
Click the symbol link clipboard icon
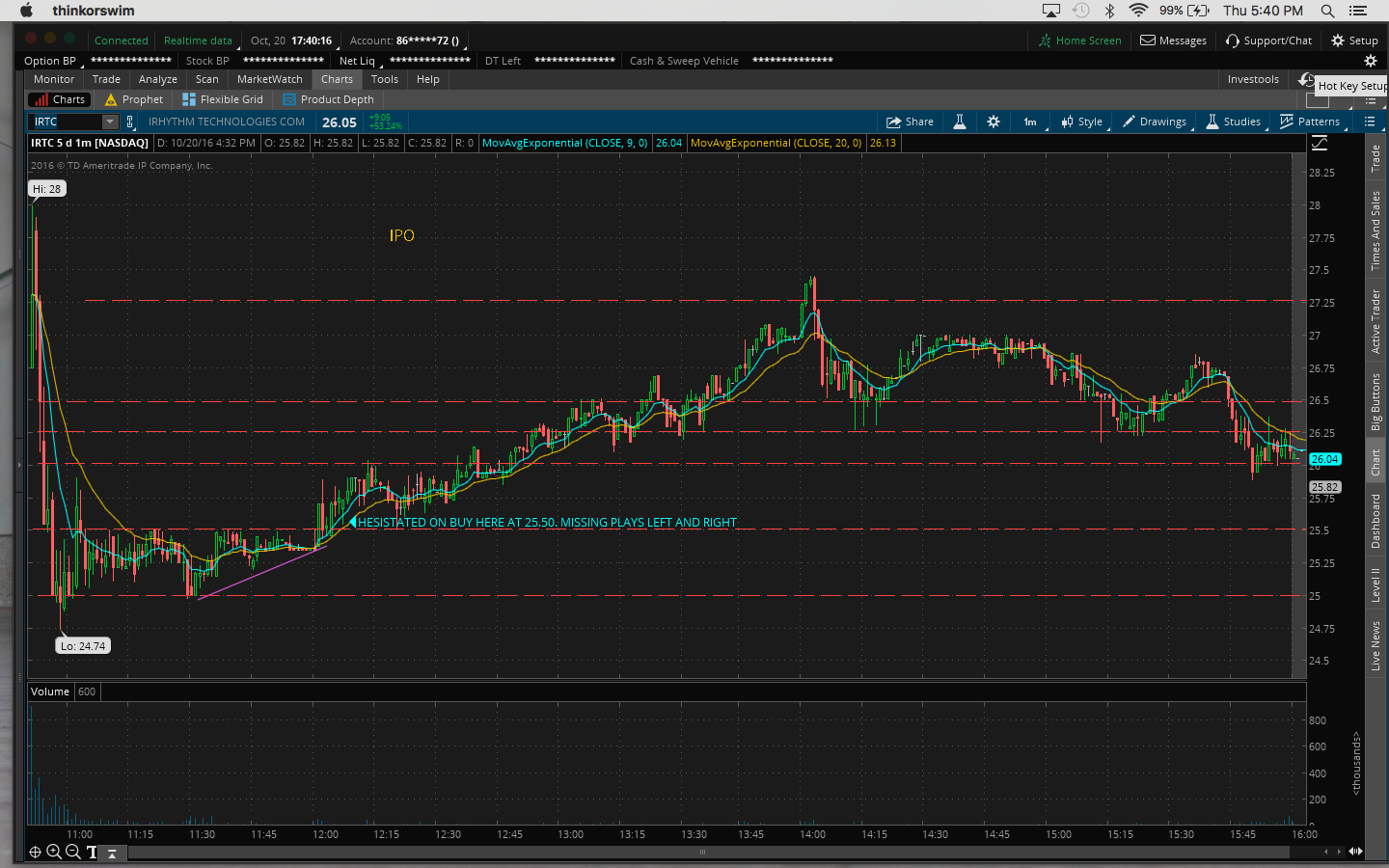(130, 122)
